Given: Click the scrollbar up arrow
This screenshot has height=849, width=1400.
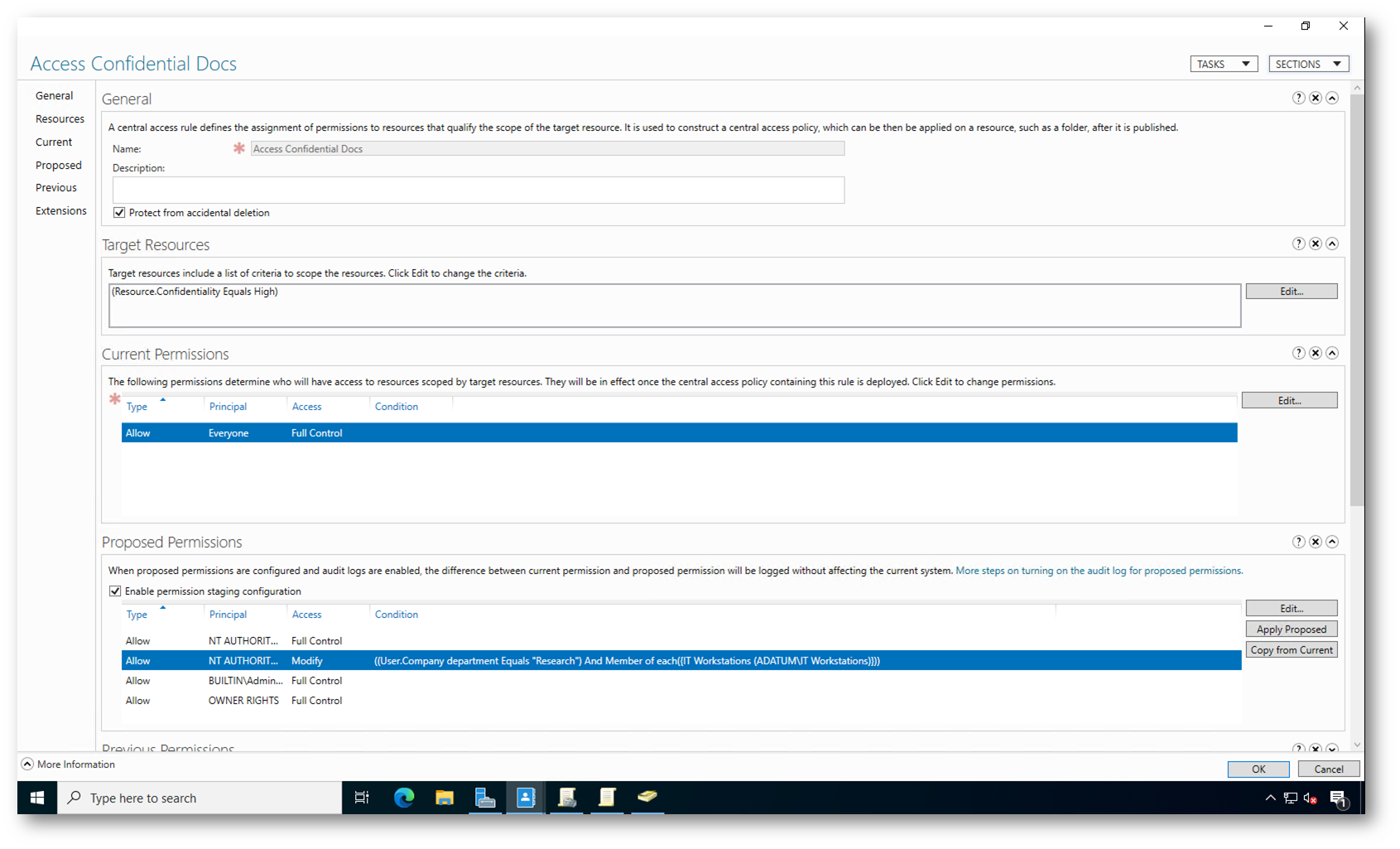Looking at the screenshot, I should tap(1356, 88).
